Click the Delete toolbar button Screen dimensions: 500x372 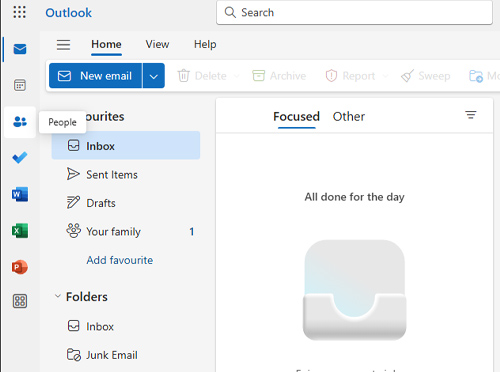[x=202, y=76]
